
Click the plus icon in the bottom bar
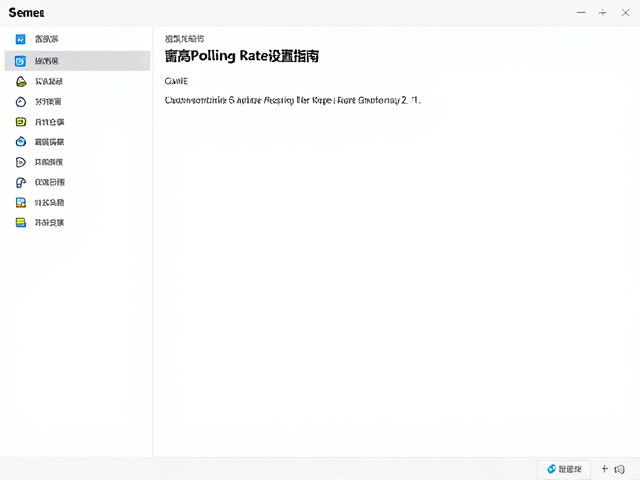[x=604, y=469]
